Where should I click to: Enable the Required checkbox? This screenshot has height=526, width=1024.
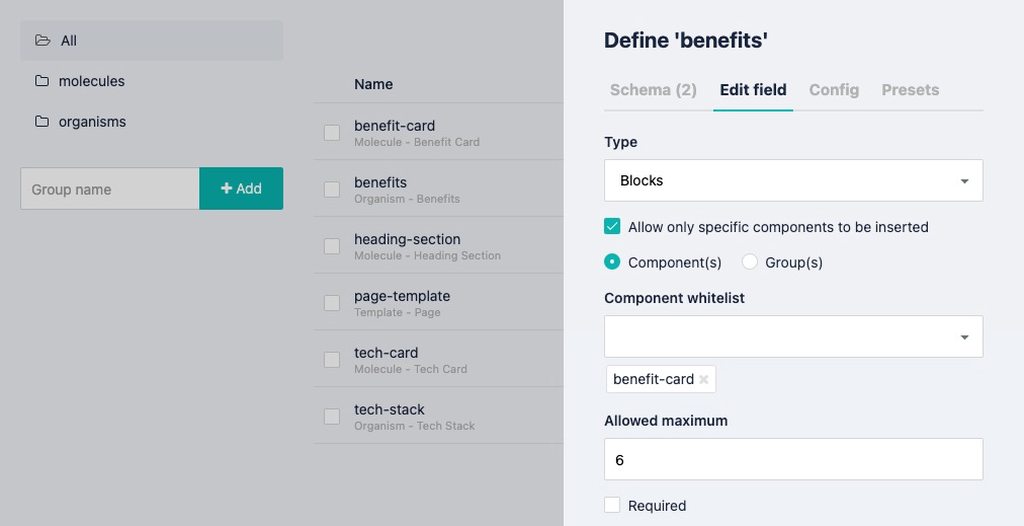click(613, 505)
